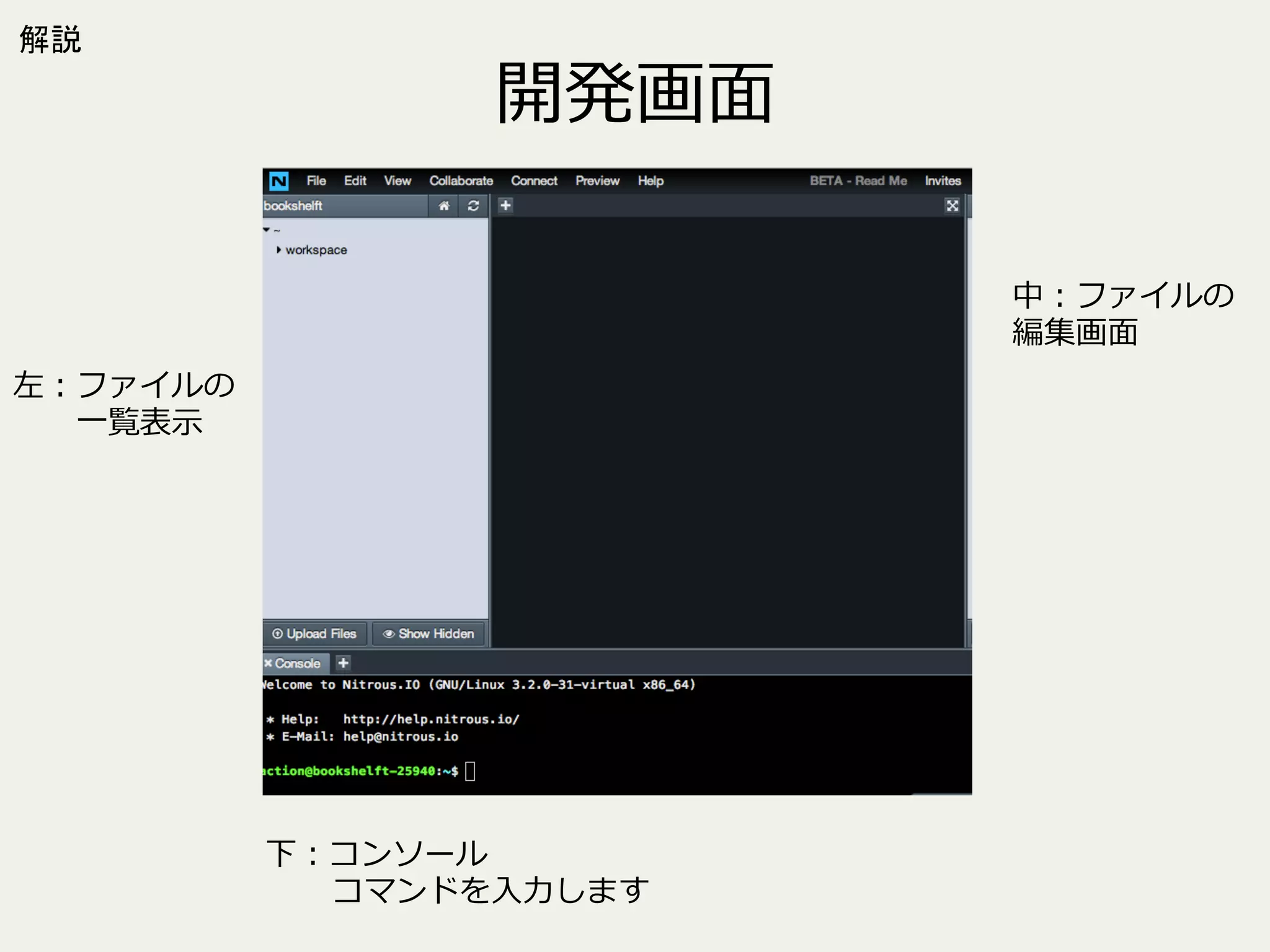The width and height of the screenshot is (1270, 952).
Task: Close the Console tab via x icon
Action: coord(268,663)
